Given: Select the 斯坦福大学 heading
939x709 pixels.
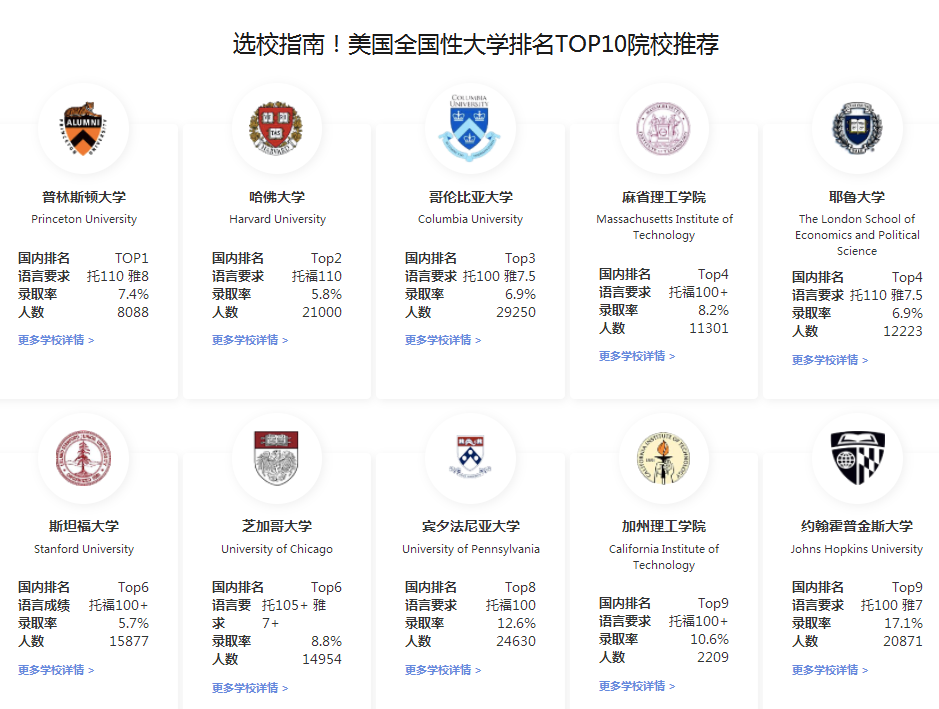Looking at the screenshot, I should pyautogui.click(x=84, y=526).
